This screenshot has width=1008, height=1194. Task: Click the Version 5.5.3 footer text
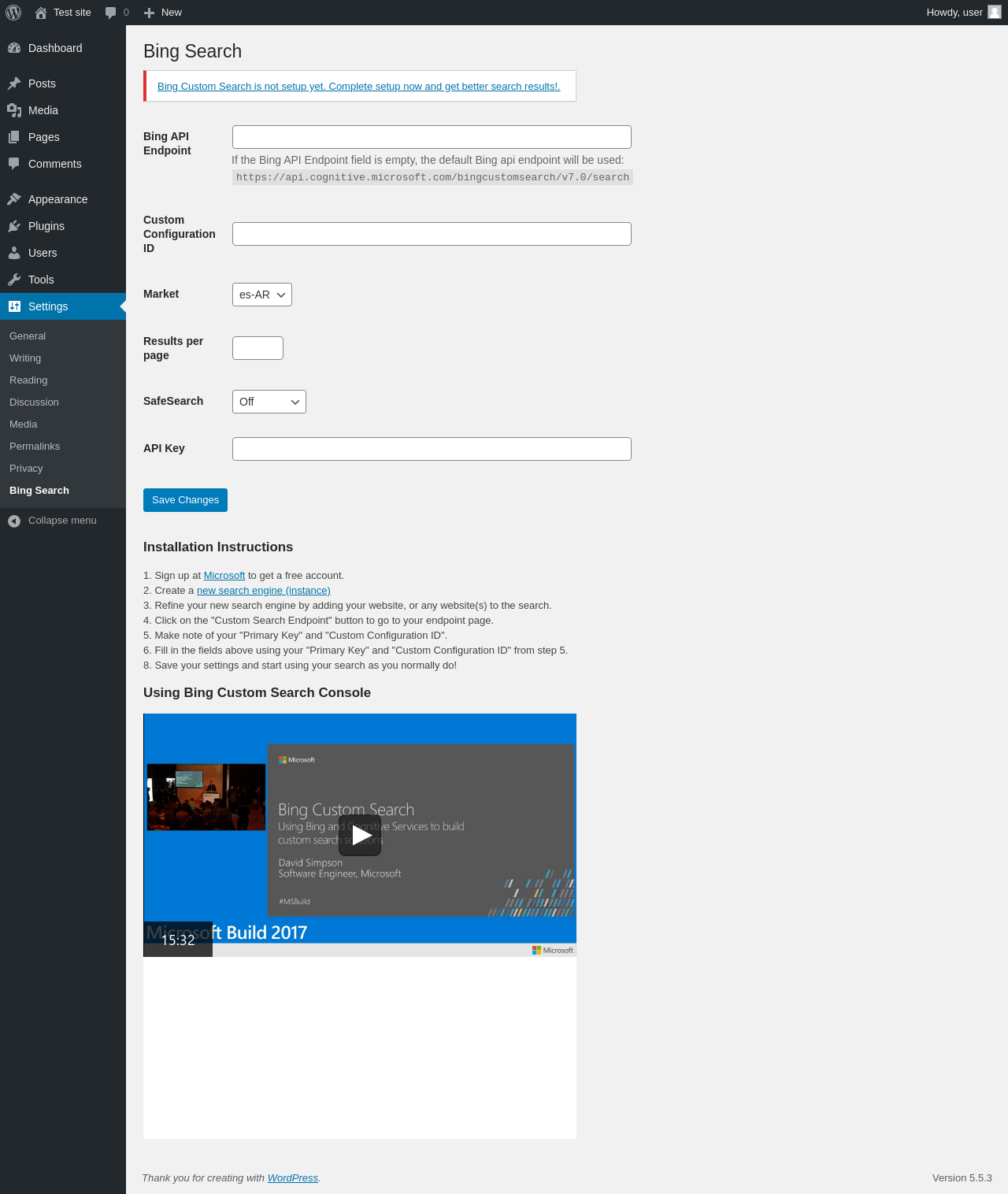point(962,1178)
